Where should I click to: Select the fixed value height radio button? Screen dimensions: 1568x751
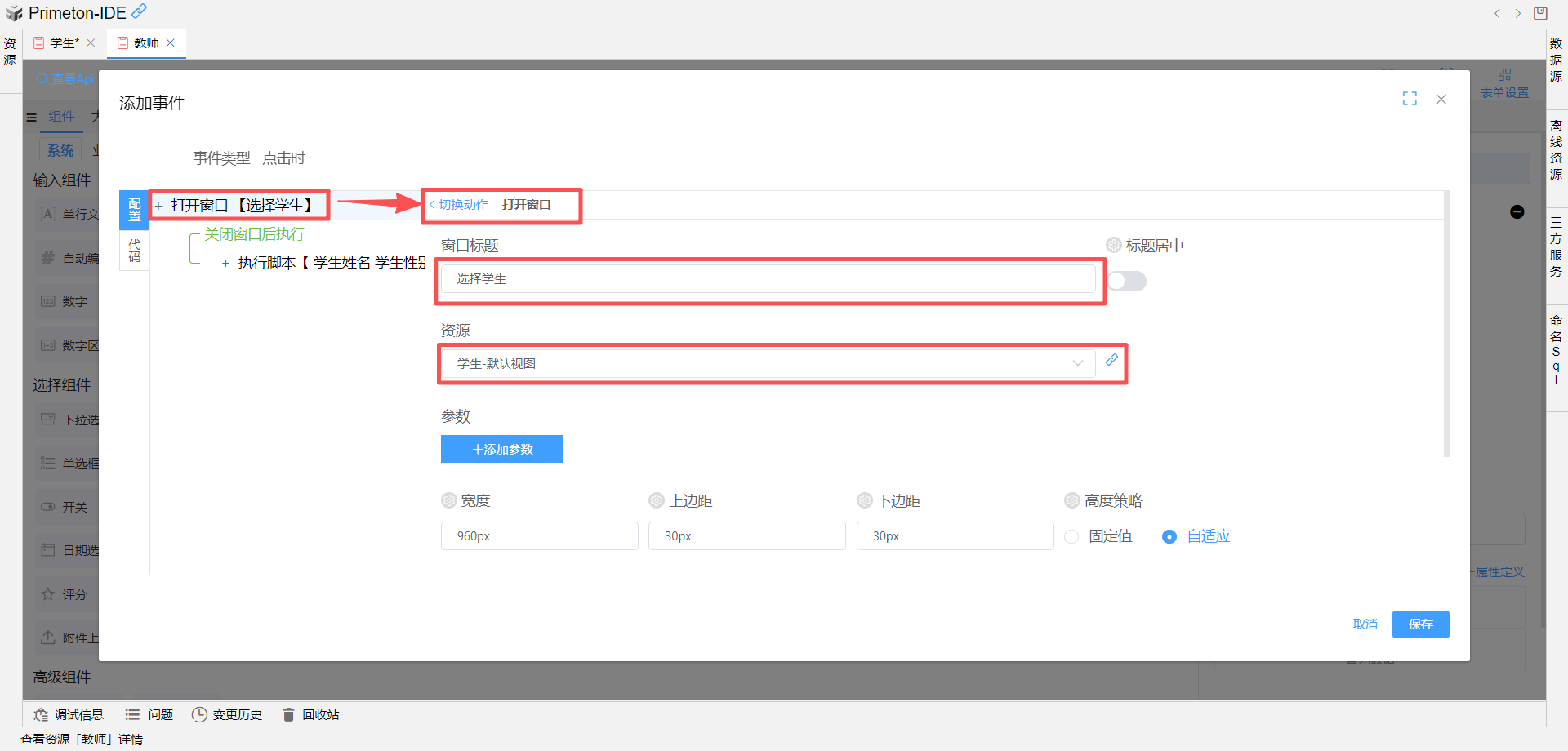pos(1072,537)
